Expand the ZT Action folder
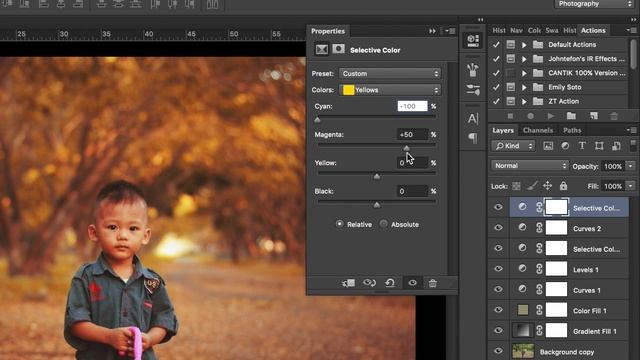This screenshot has height=360, width=640. (x=524, y=101)
